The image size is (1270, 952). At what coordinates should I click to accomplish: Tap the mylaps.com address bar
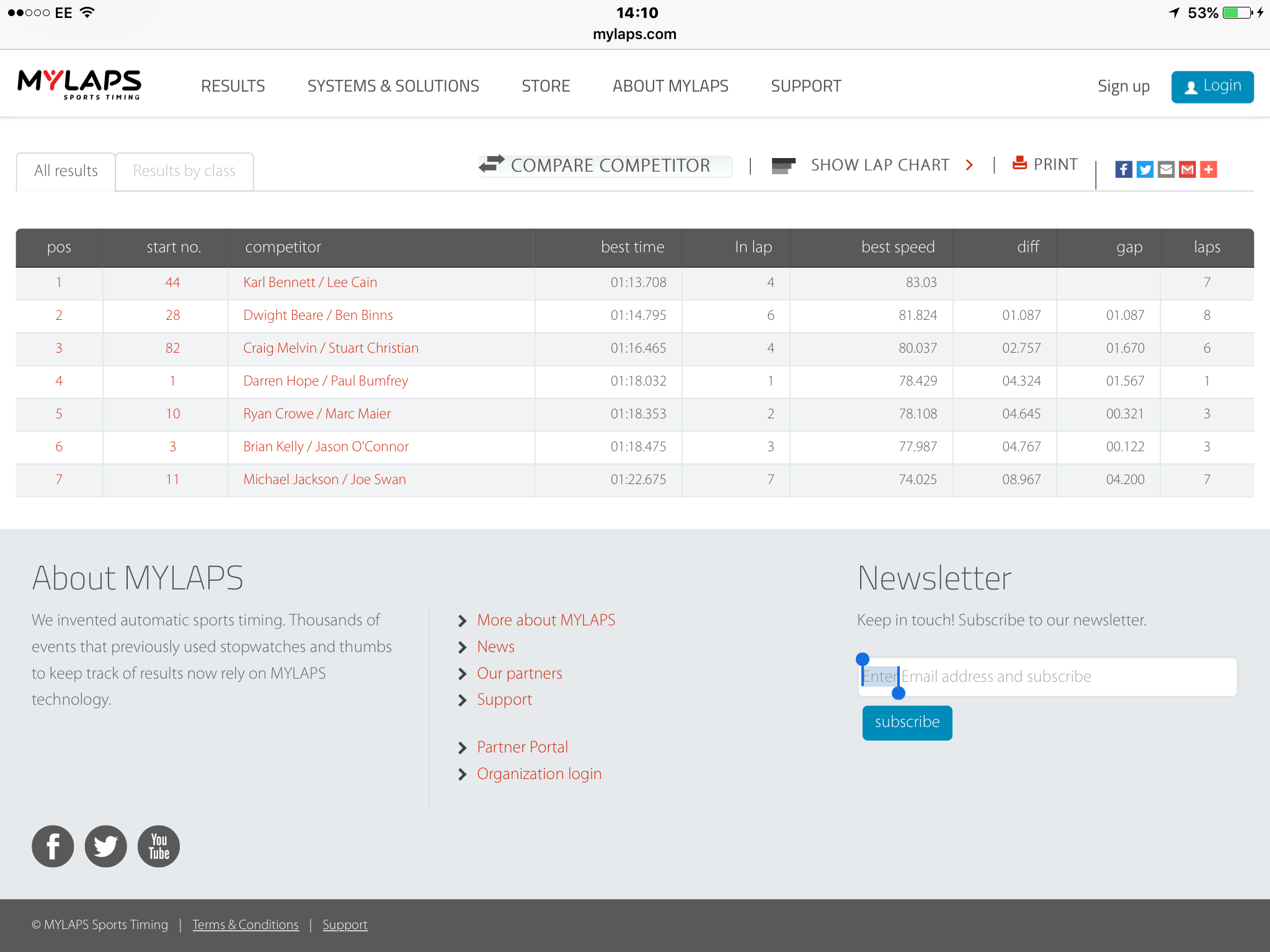click(x=634, y=34)
